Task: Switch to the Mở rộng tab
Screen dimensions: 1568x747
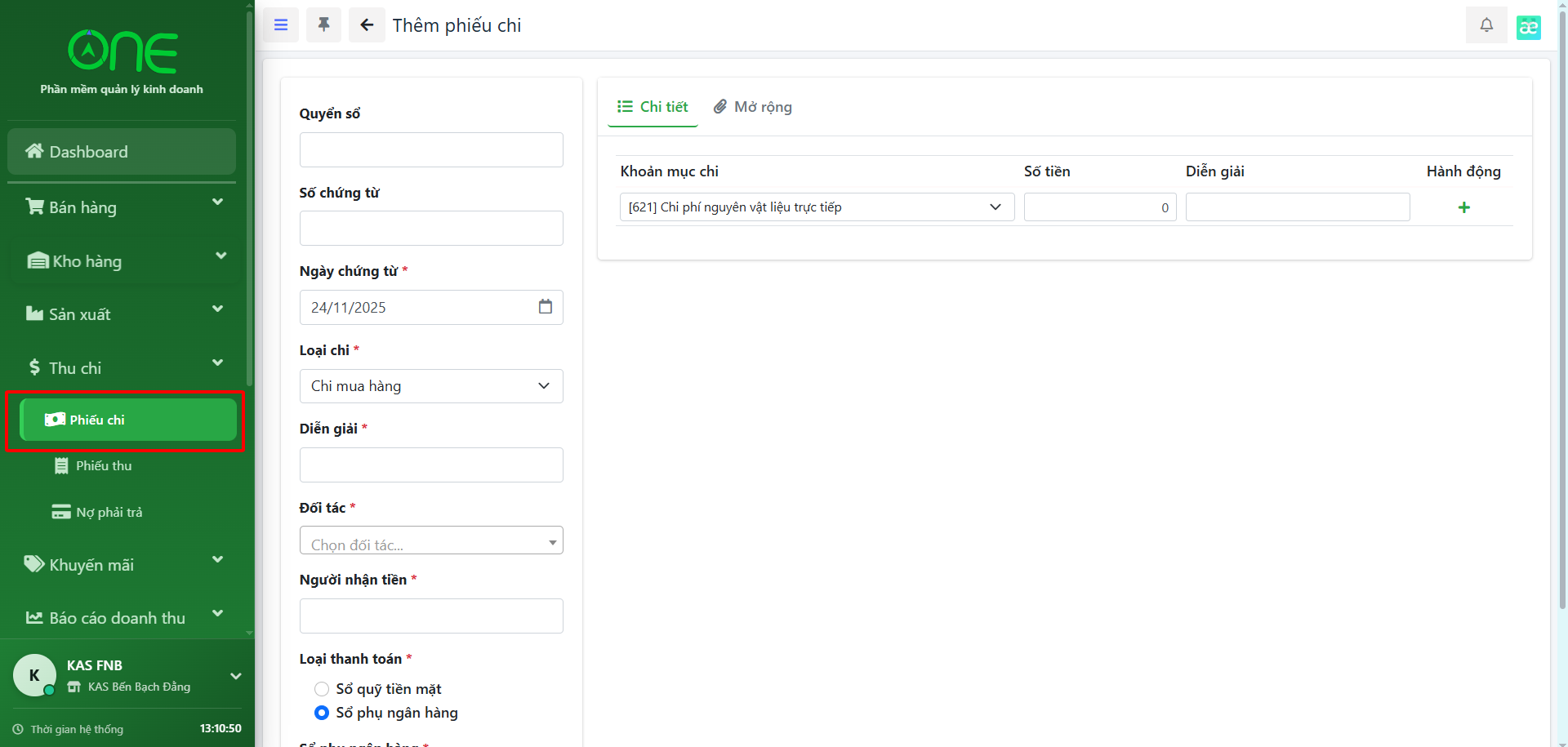Action: click(753, 107)
